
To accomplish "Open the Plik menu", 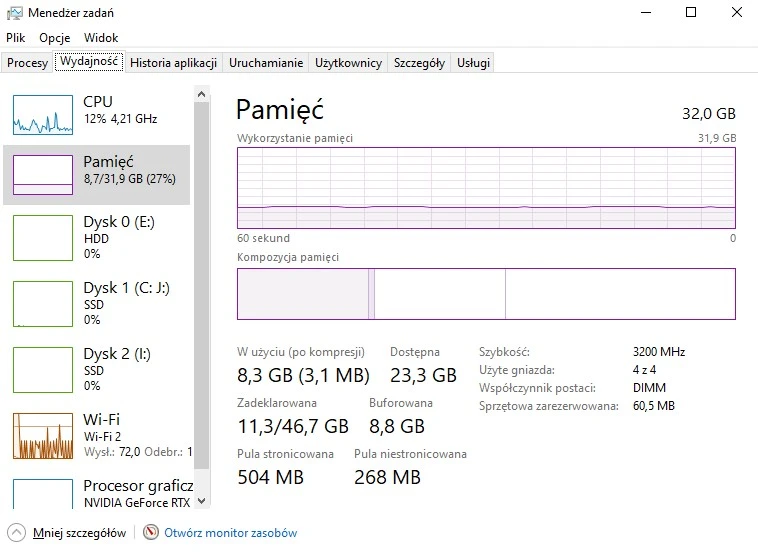I will tap(15, 37).
